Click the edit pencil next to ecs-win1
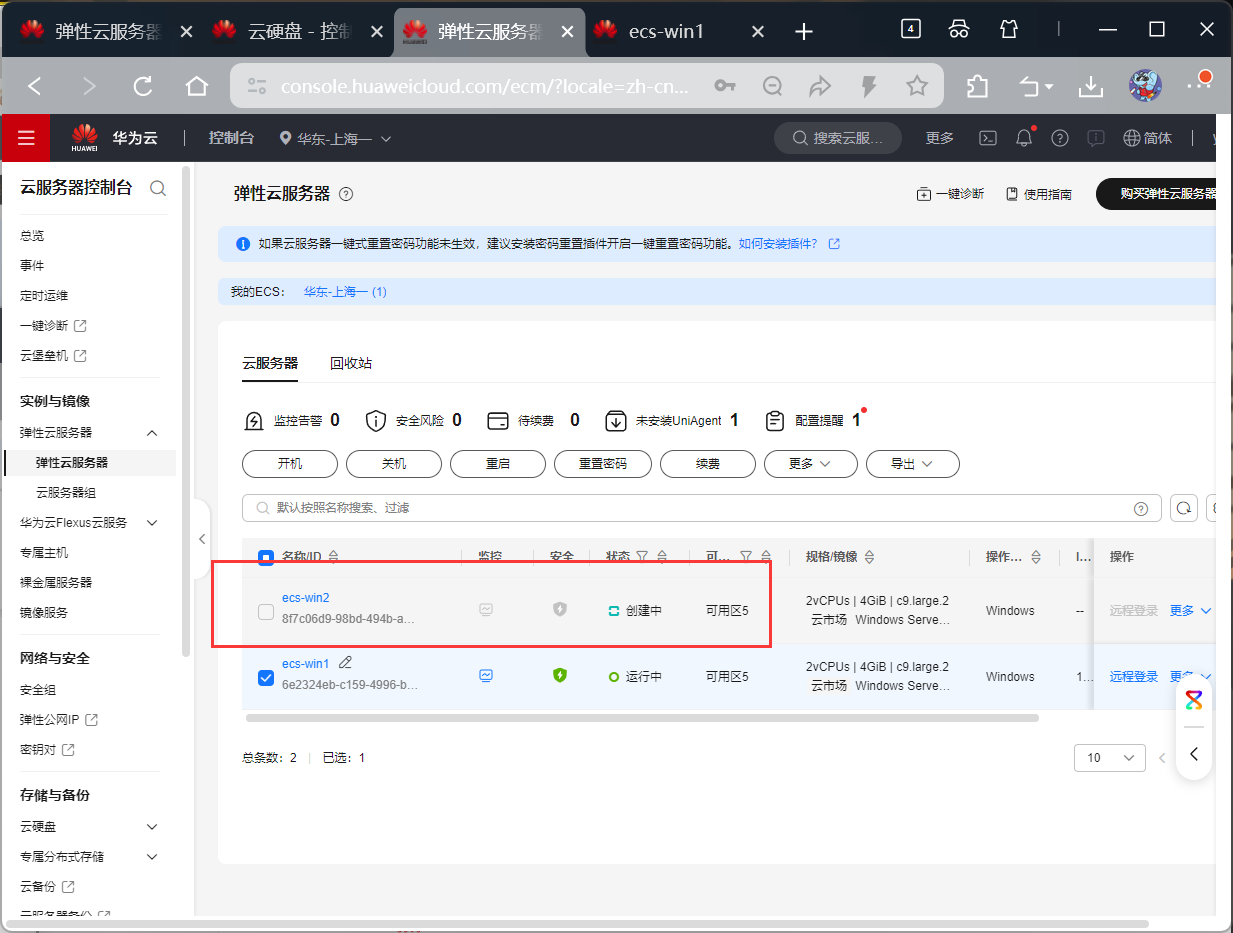This screenshot has width=1233, height=933. point(345,662)
